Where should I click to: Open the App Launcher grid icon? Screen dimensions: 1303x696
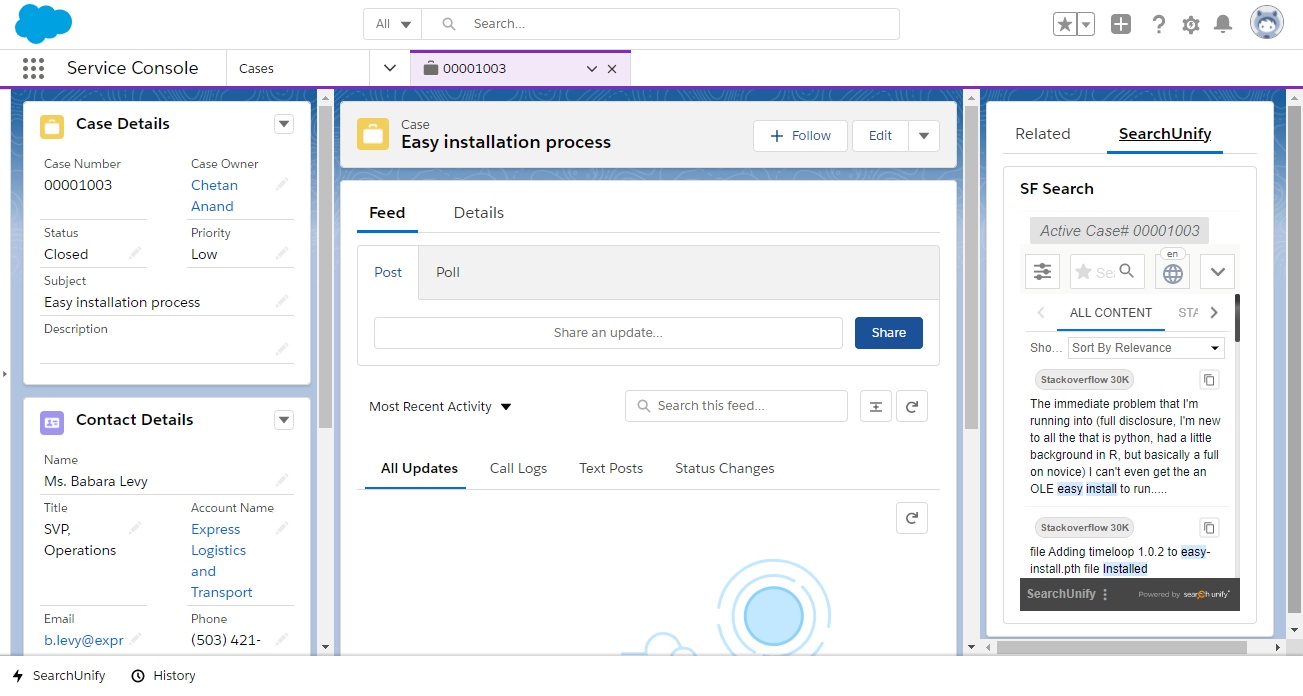(x=33, y=68)
